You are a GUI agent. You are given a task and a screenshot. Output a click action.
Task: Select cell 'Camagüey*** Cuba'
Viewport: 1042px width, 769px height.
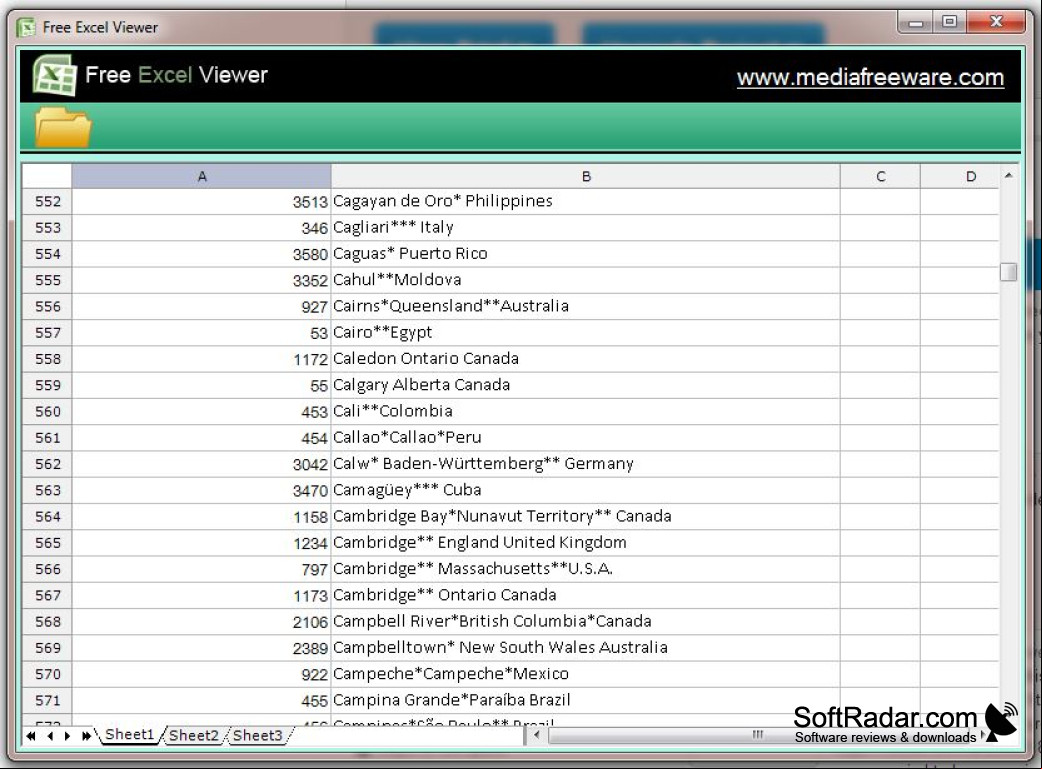[x=585, y=491]
